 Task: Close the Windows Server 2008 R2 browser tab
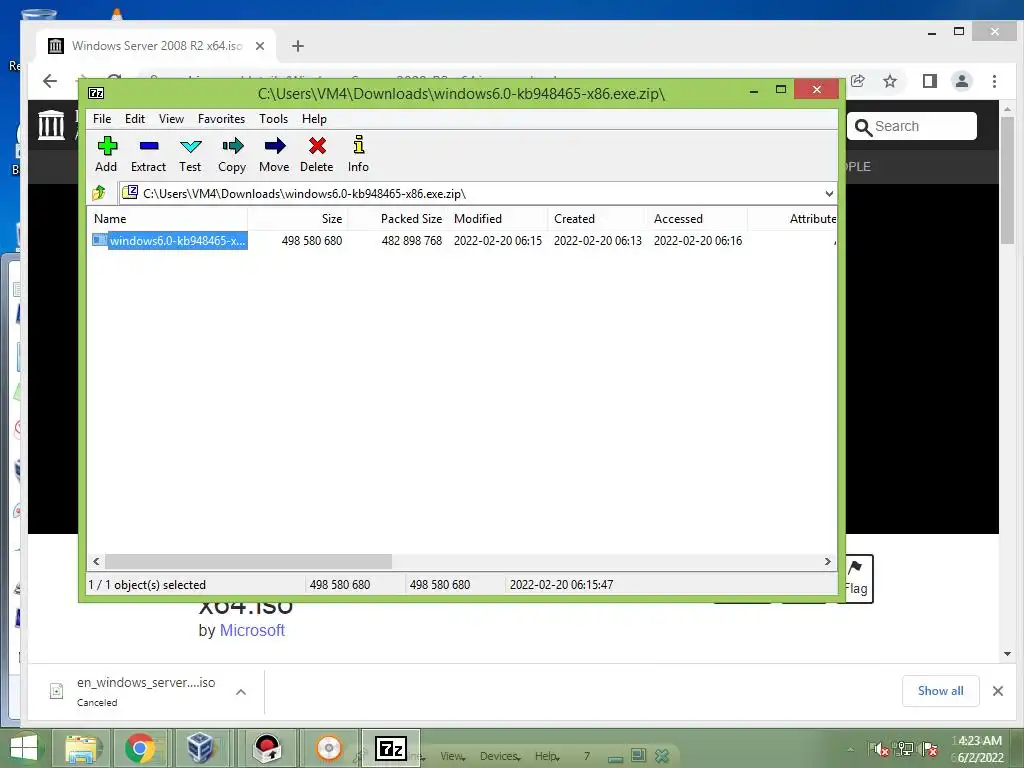click(x=260, y=46)
